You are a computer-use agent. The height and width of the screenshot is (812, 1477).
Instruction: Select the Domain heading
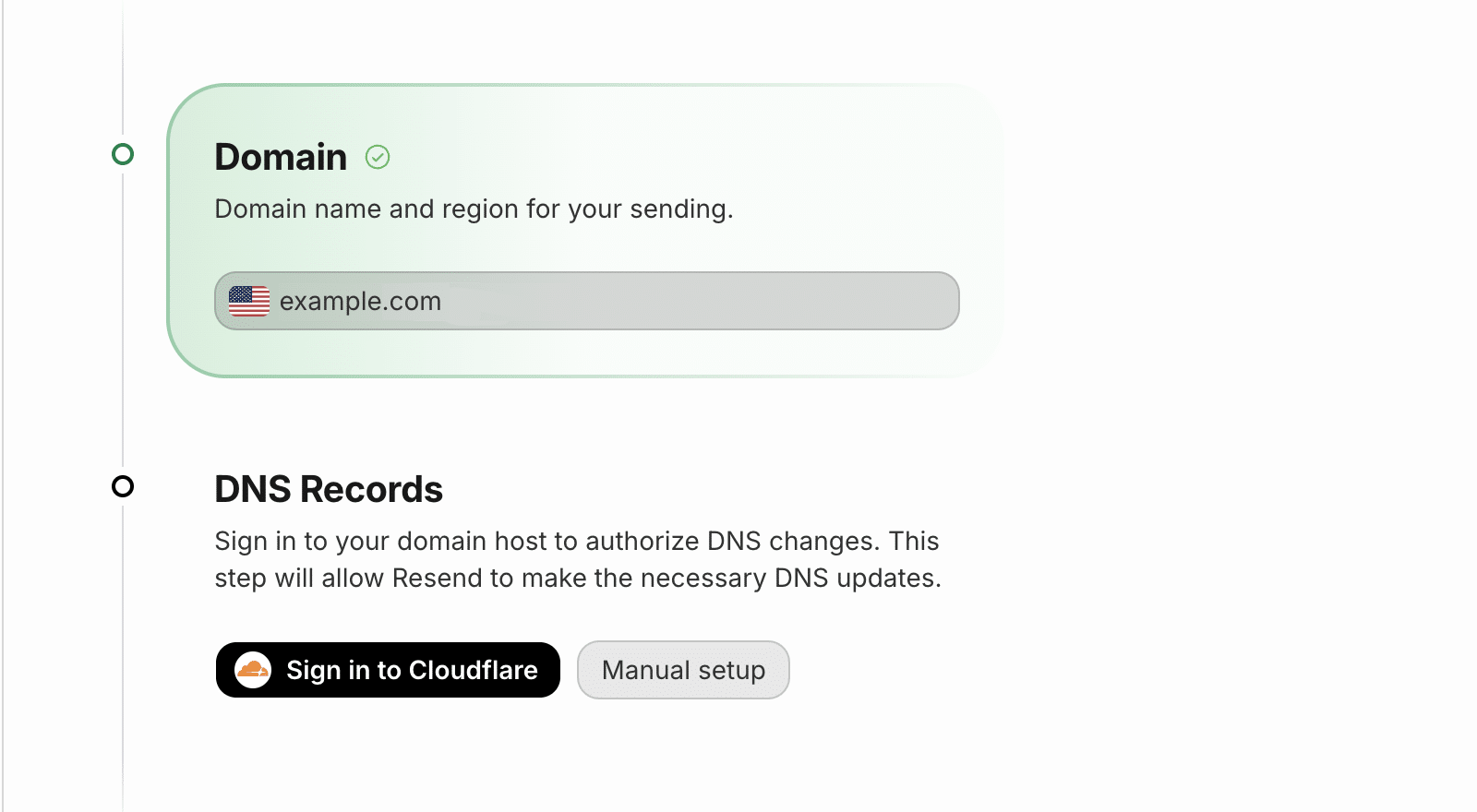pyautogui.click(x=281, y=157)
